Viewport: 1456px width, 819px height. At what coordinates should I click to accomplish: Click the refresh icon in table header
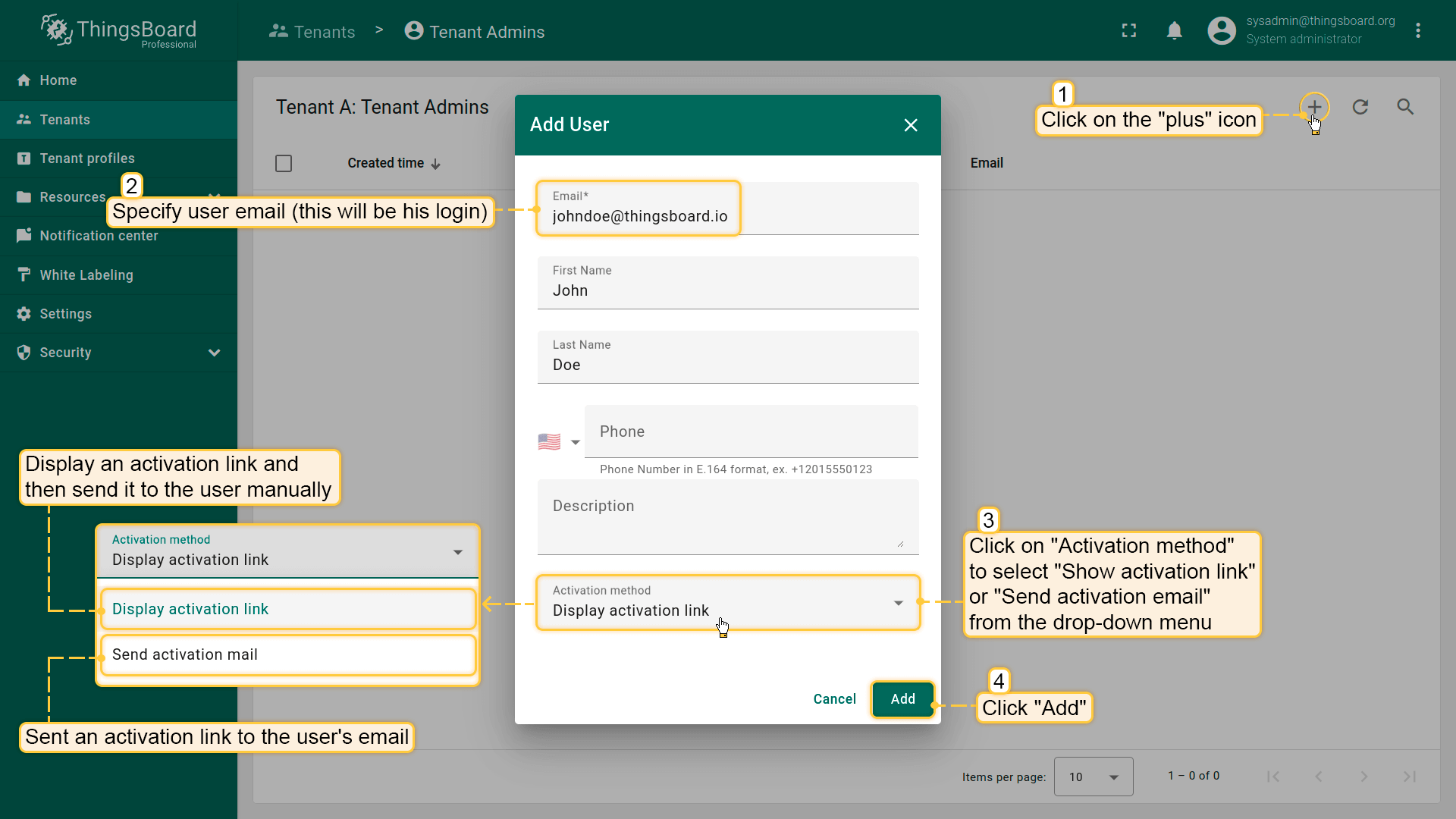(x=1360, y=107)
